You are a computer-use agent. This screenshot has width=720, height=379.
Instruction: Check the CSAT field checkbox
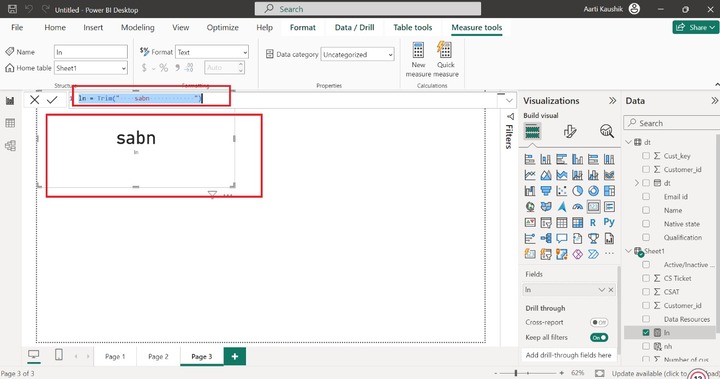646,292
